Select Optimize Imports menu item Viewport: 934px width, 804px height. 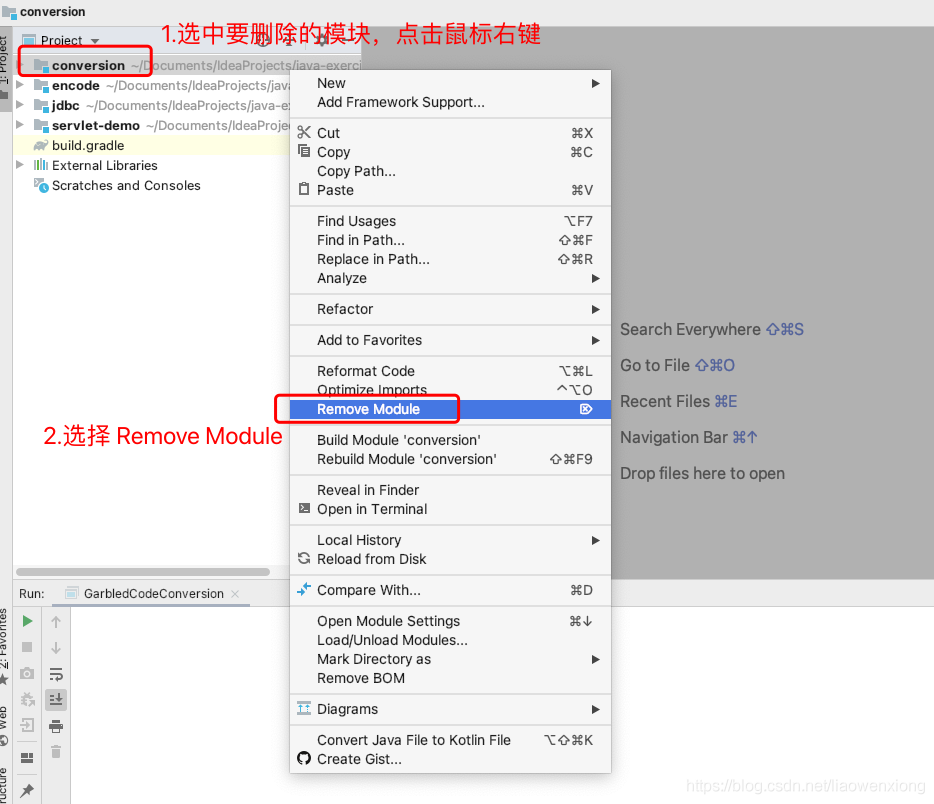[x=450, y=390]
